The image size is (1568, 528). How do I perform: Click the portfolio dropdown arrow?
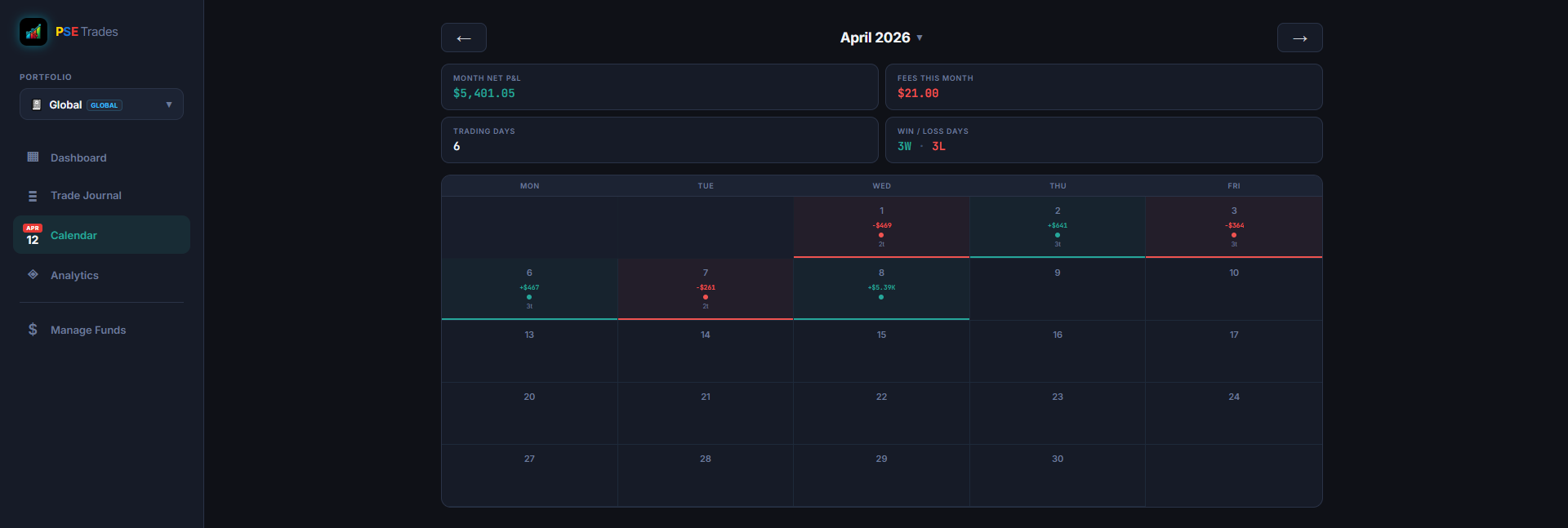coord(169,104)
